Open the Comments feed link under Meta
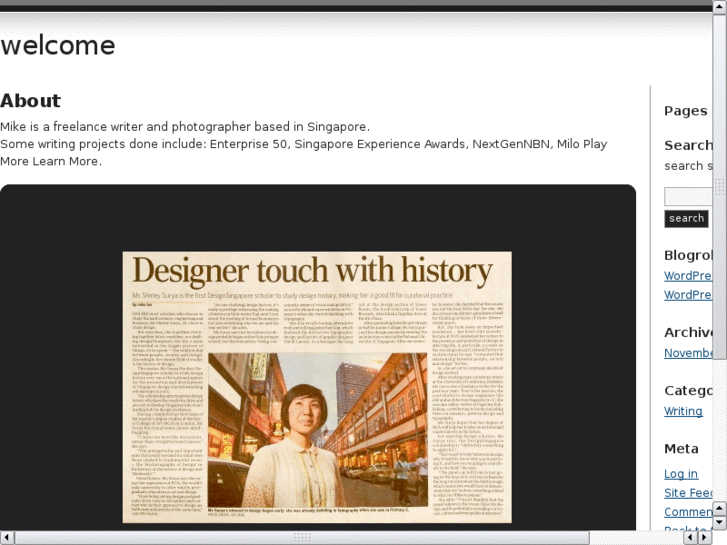Image resolution: width=727 pixels, height=545 pixels. (x=688, y=512)
